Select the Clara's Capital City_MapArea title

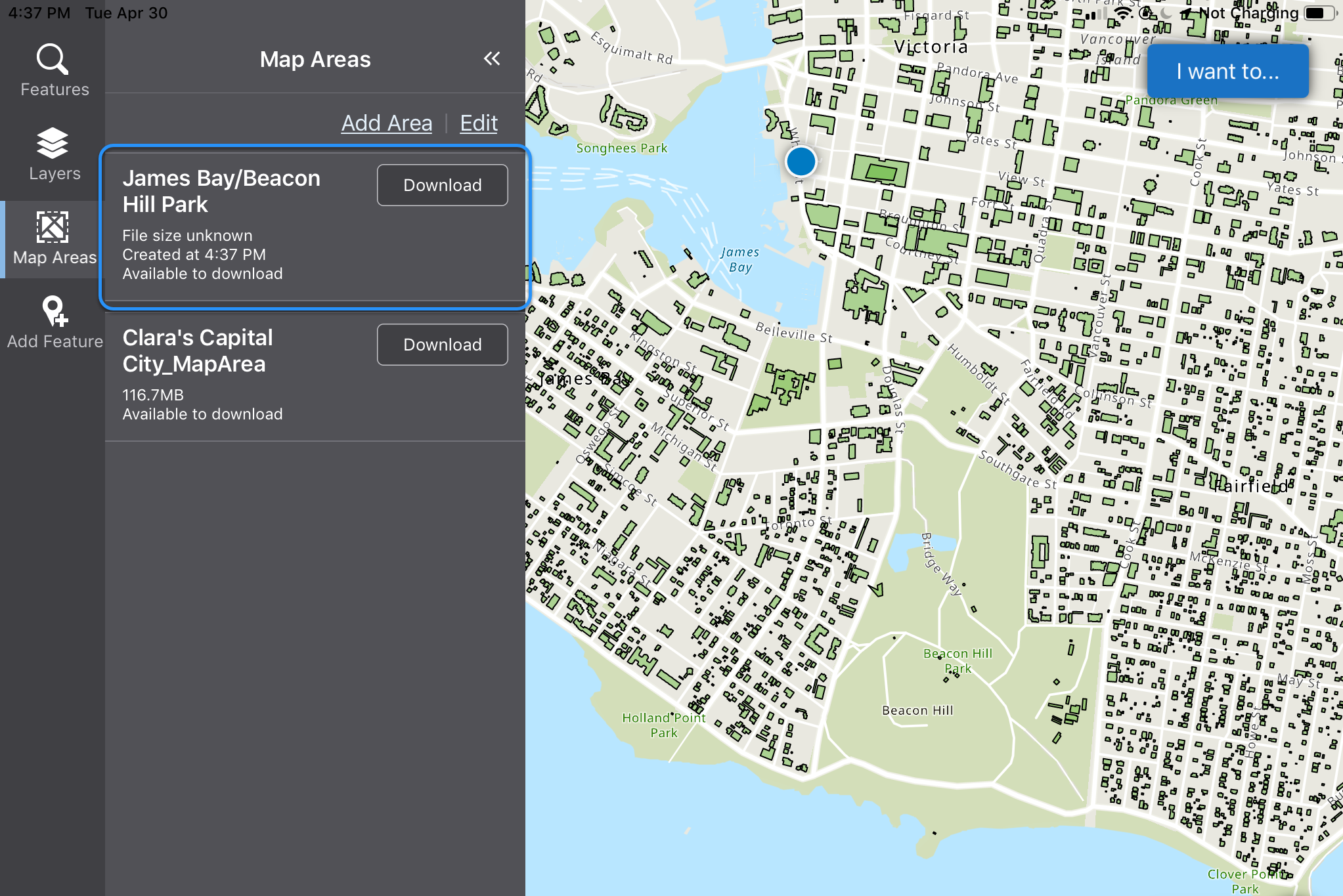198,351
